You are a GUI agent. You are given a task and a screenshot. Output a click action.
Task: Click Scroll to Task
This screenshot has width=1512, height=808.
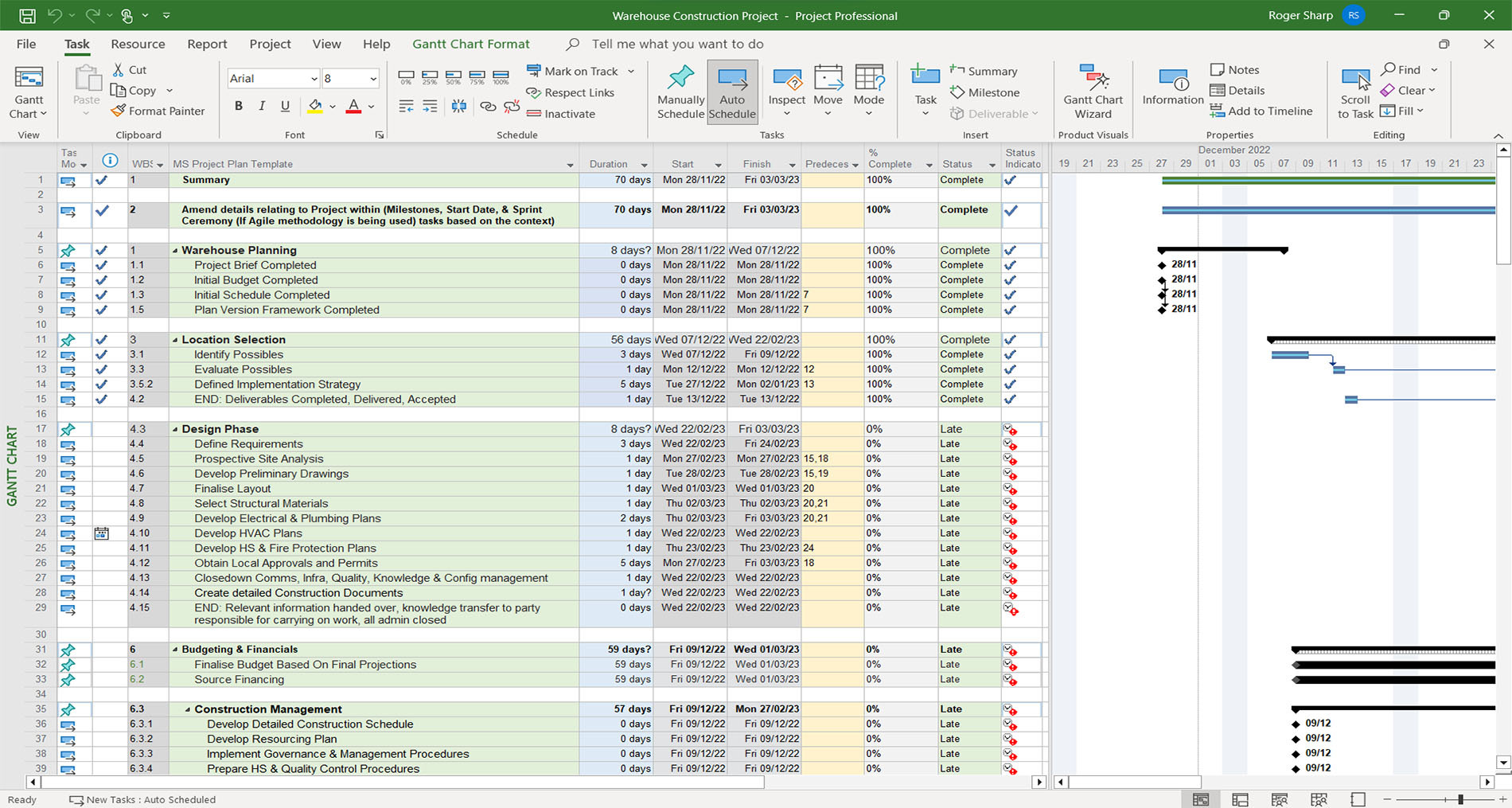point(1355,92)
